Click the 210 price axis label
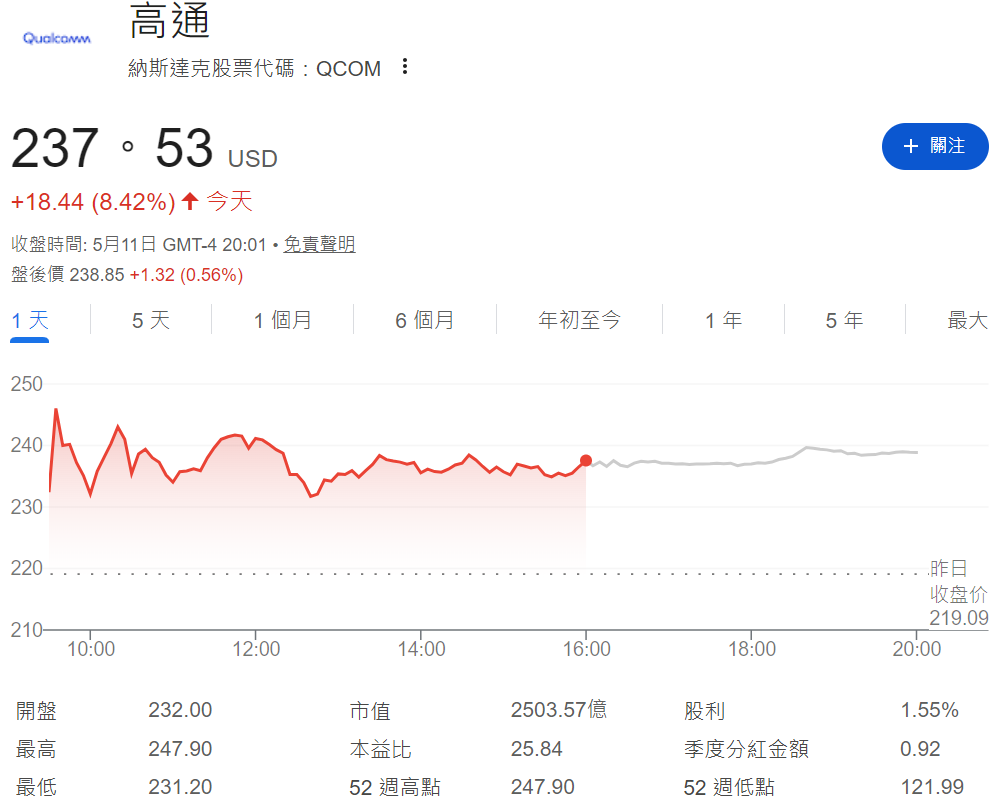Viewport: 1001px width, 796px height. point(26,630)
